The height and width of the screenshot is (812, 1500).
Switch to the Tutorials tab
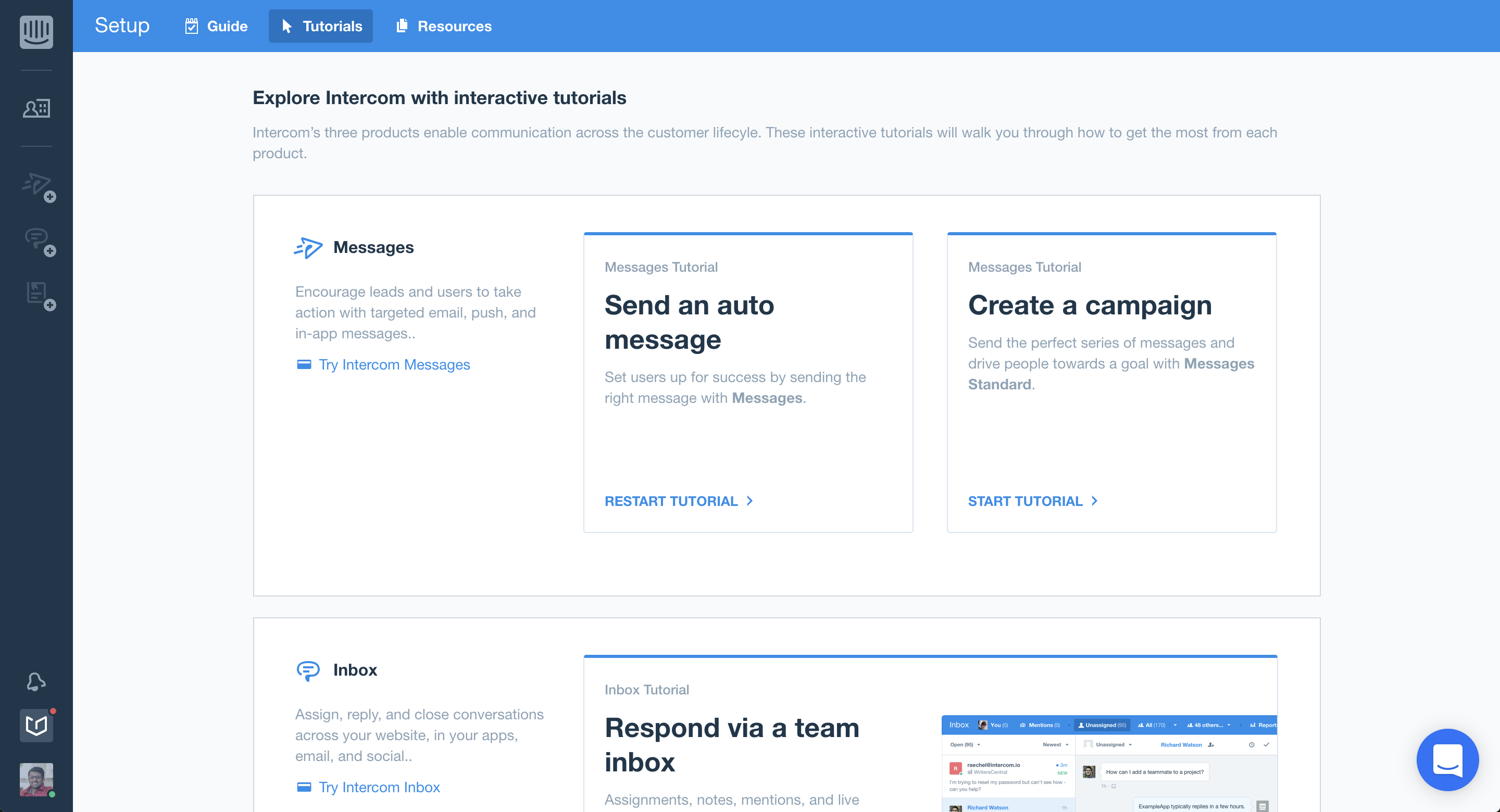pos(321,26)
